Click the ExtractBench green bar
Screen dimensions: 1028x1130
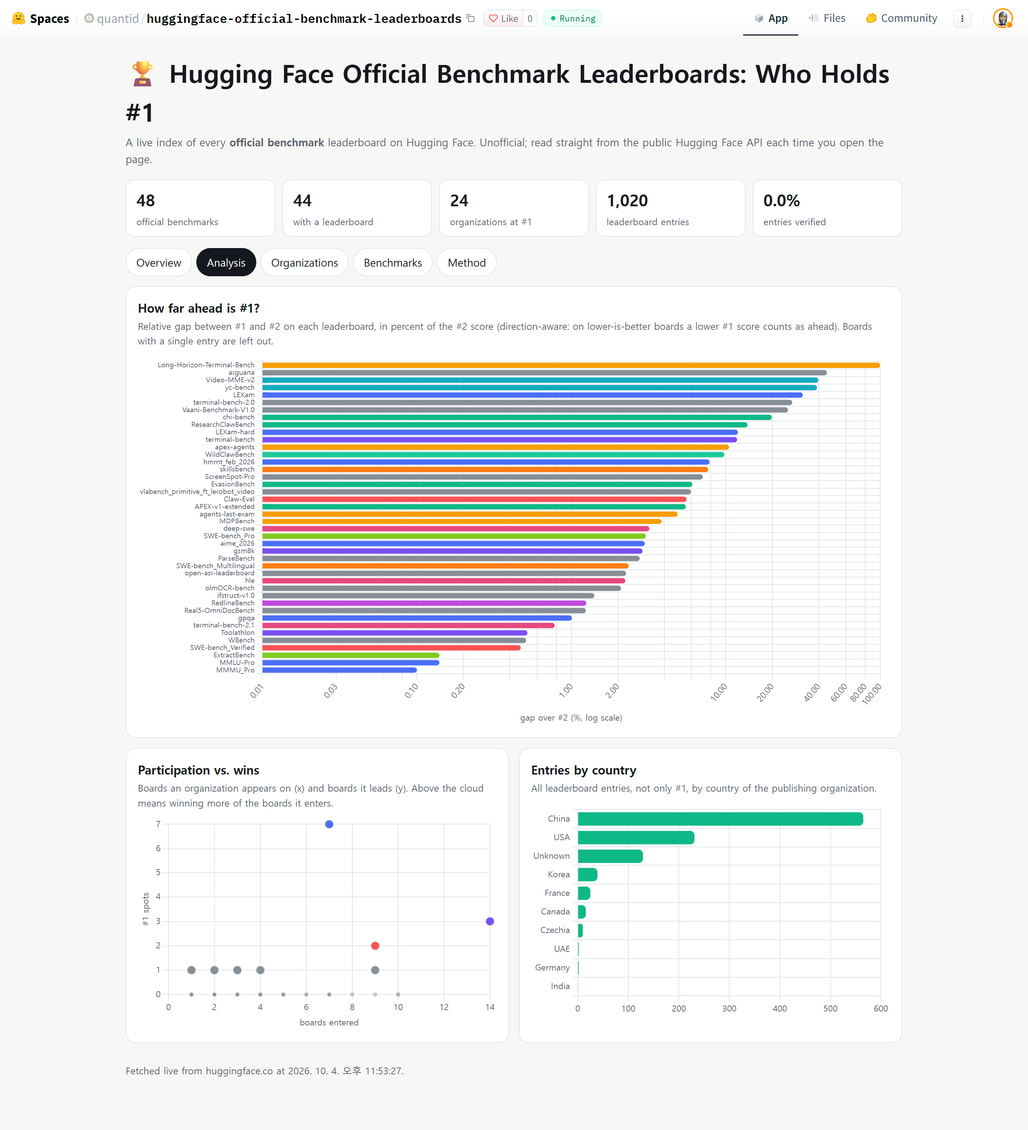[351, 655]
